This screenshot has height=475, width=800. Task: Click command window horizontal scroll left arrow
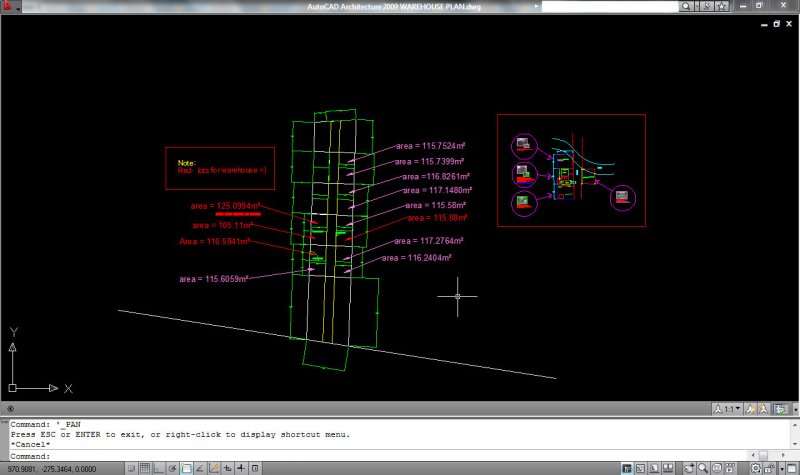pyautogui.click(x=754, y=455)
